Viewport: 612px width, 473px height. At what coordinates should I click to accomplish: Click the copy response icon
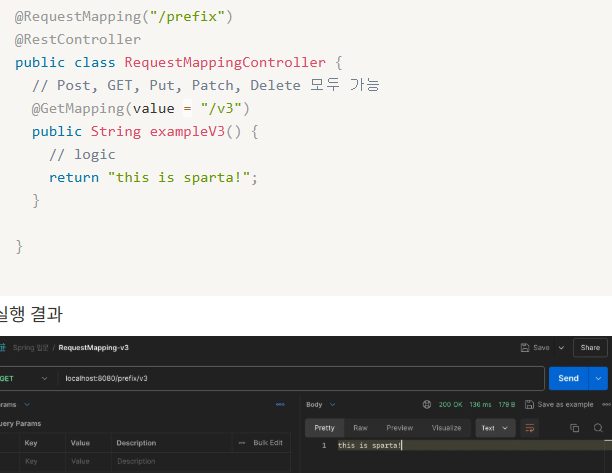[x=575, y=428]
